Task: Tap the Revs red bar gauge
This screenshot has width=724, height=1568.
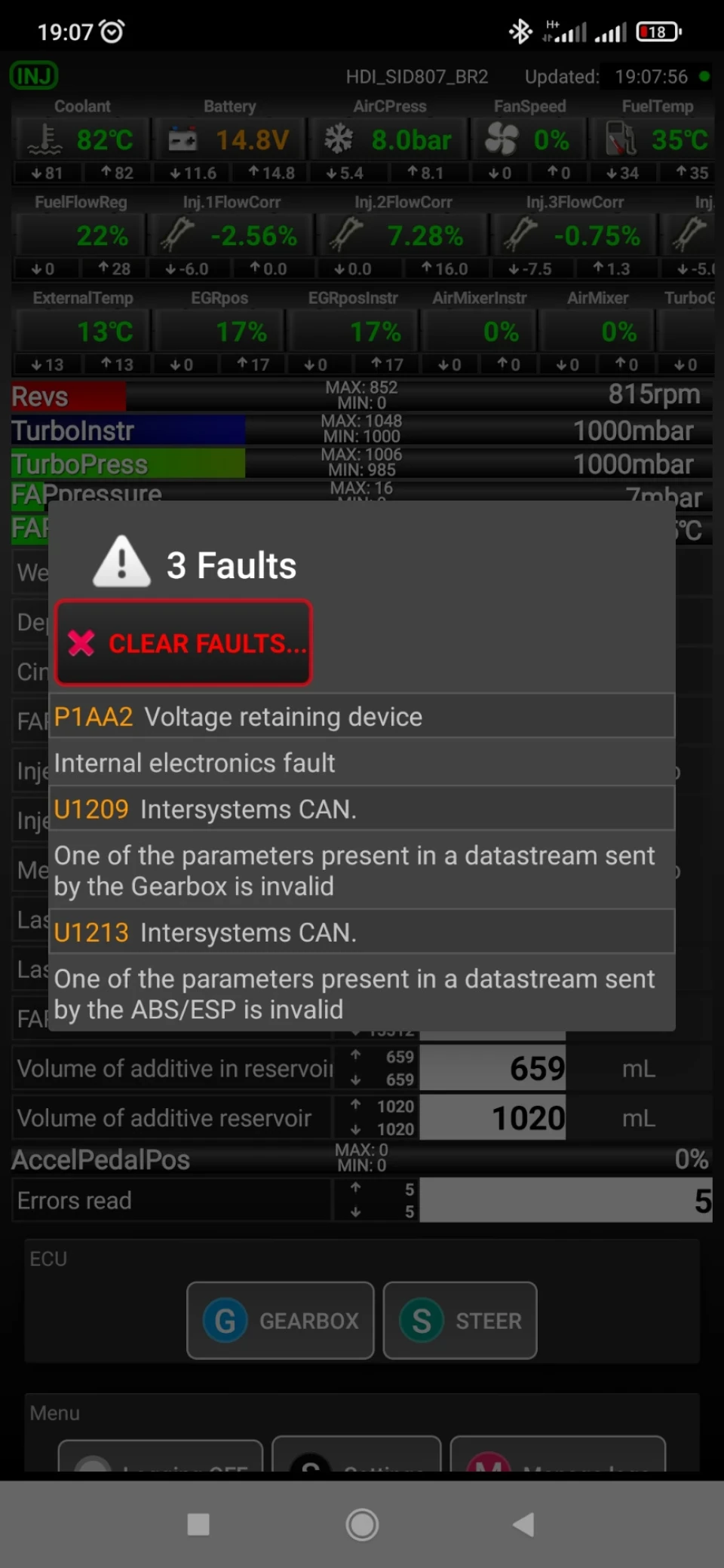Action: coord(69,397)
